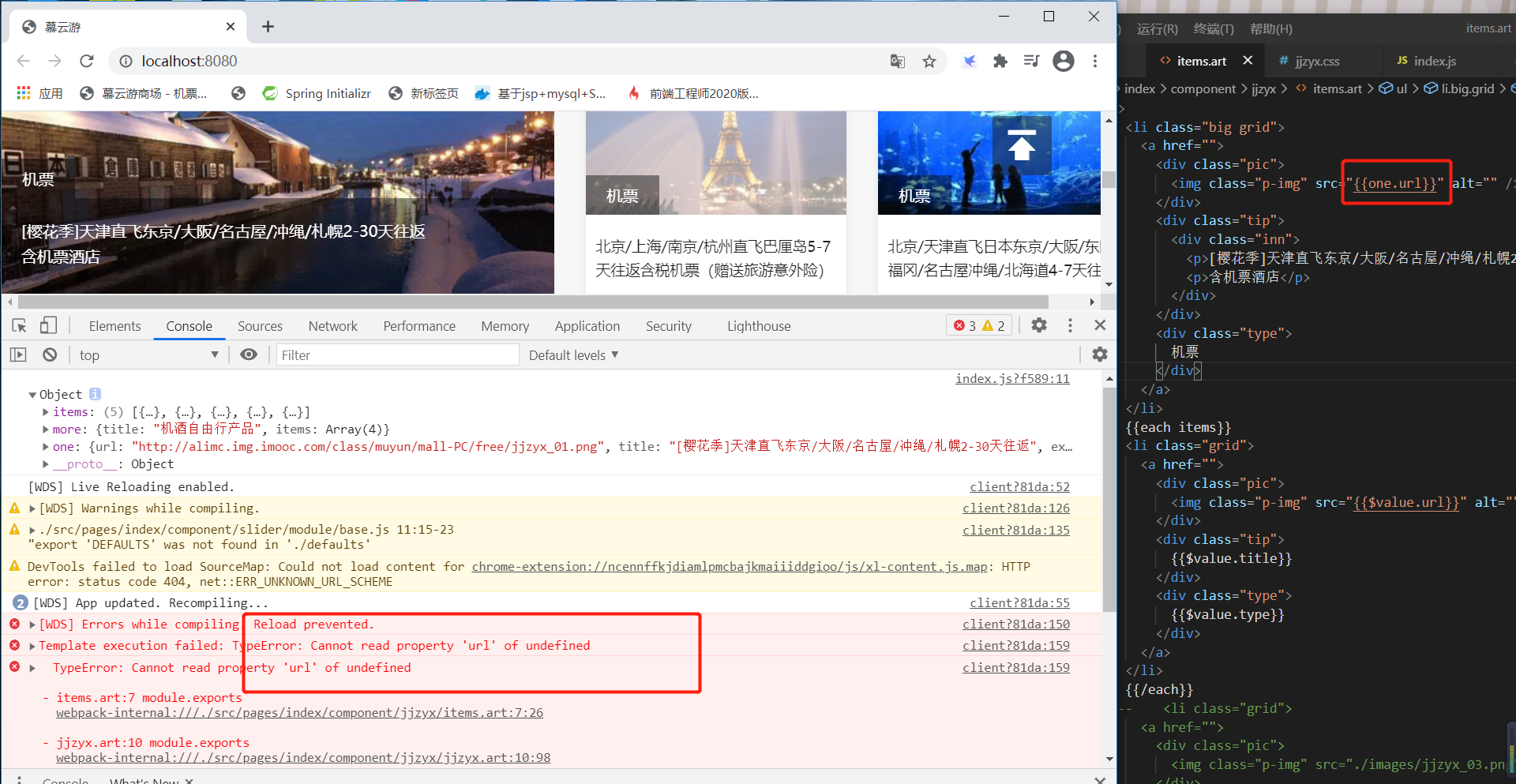The width and height of the screenshot is (1516, 784).
Task: Click inside the console Filter input field
Action: 395,354
